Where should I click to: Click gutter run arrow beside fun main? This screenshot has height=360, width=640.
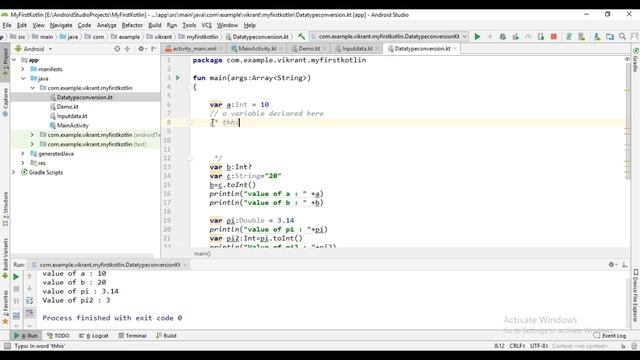click(x=178, y=78)
